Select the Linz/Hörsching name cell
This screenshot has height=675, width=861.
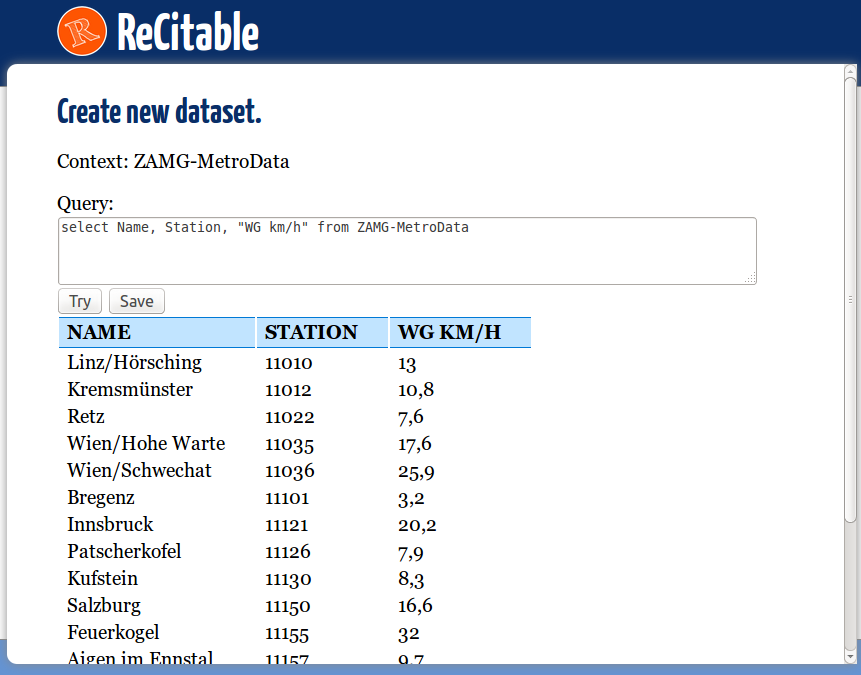135,362
